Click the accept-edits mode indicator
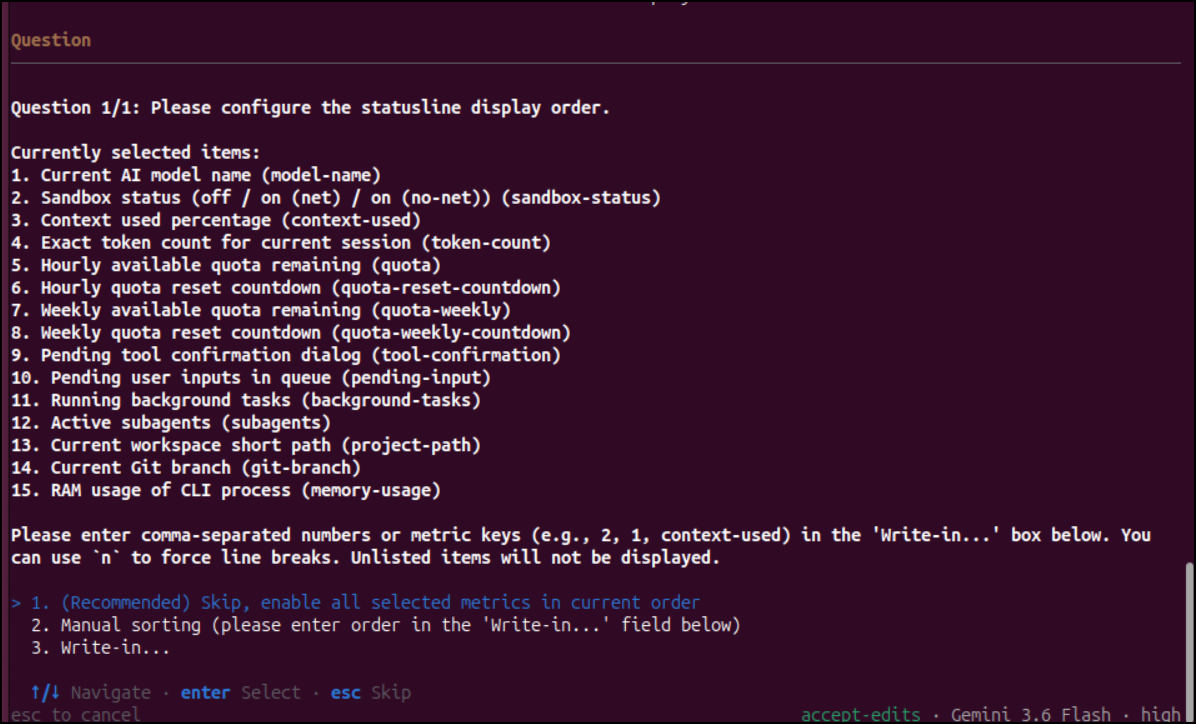Viewport: 1196px width, 724px height. click(x=860, y=715)
